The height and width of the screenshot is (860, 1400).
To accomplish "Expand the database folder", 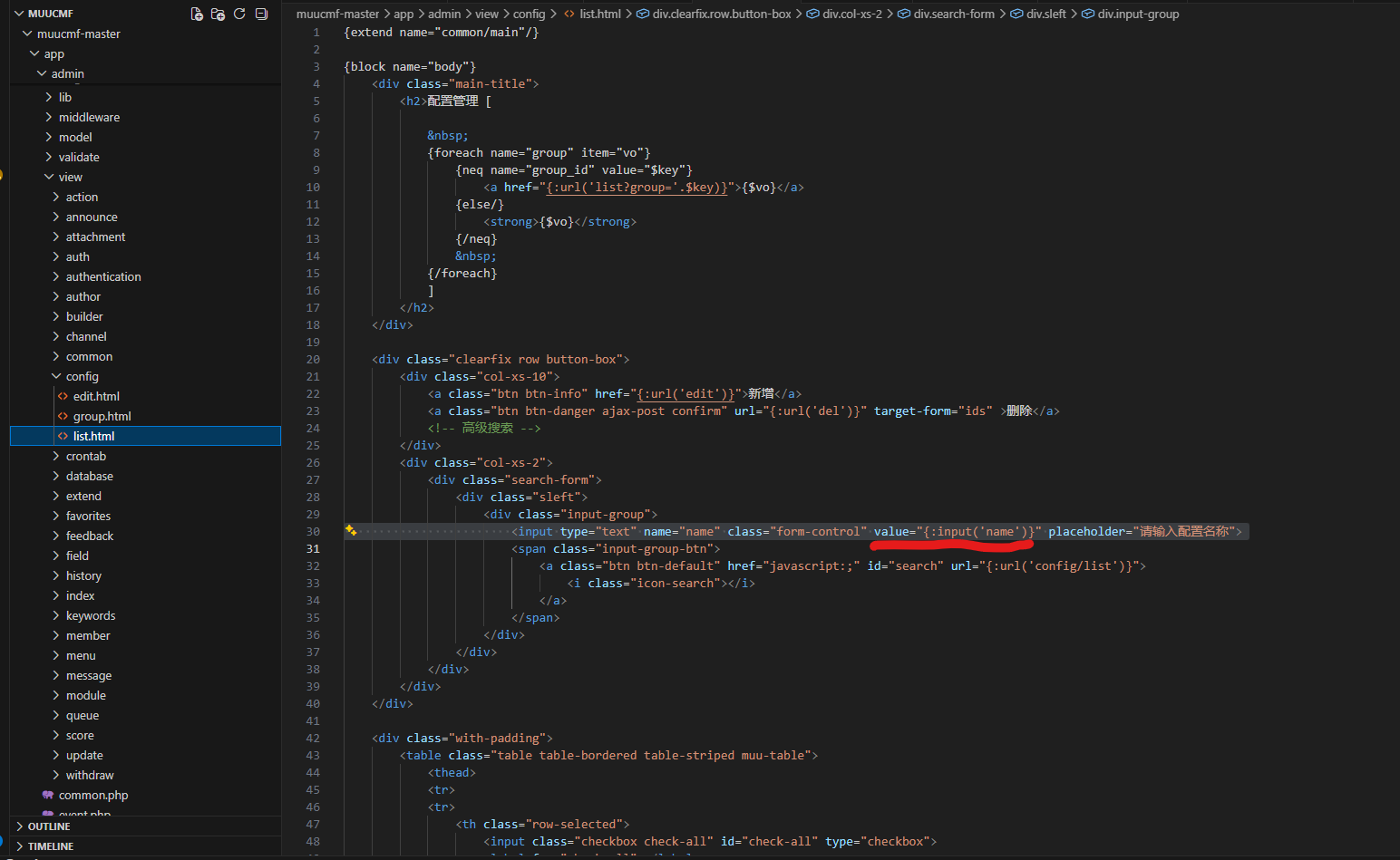I will (89, 476).
